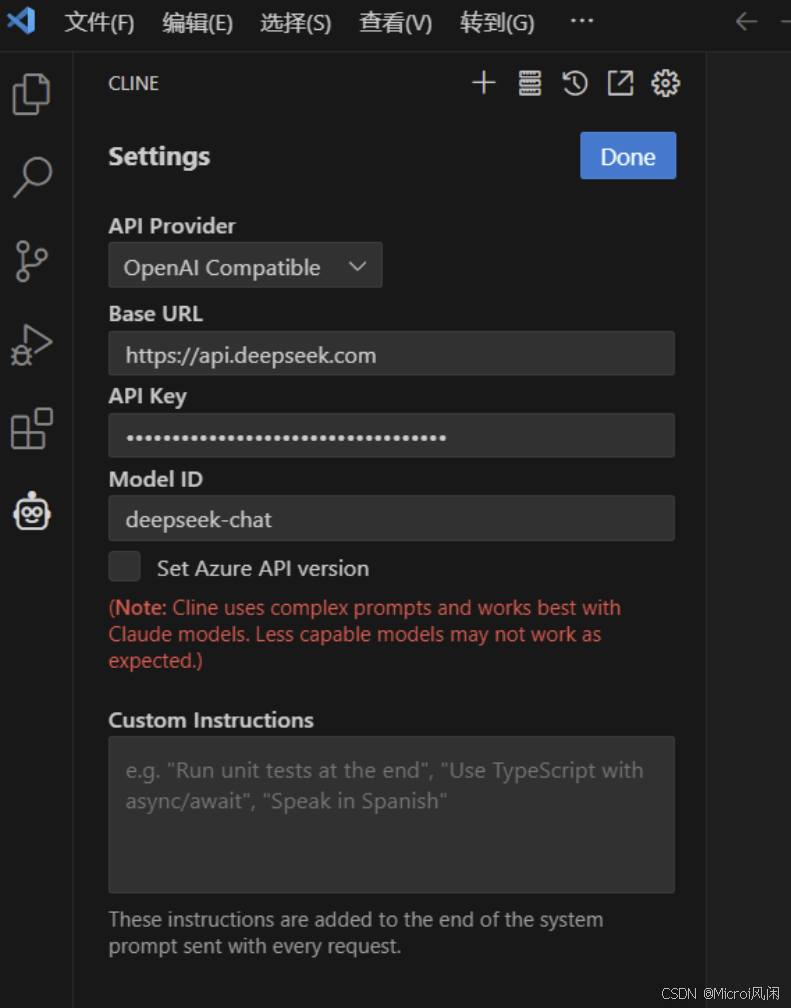Click the 'Base URL' label

[x=156, y=314]
